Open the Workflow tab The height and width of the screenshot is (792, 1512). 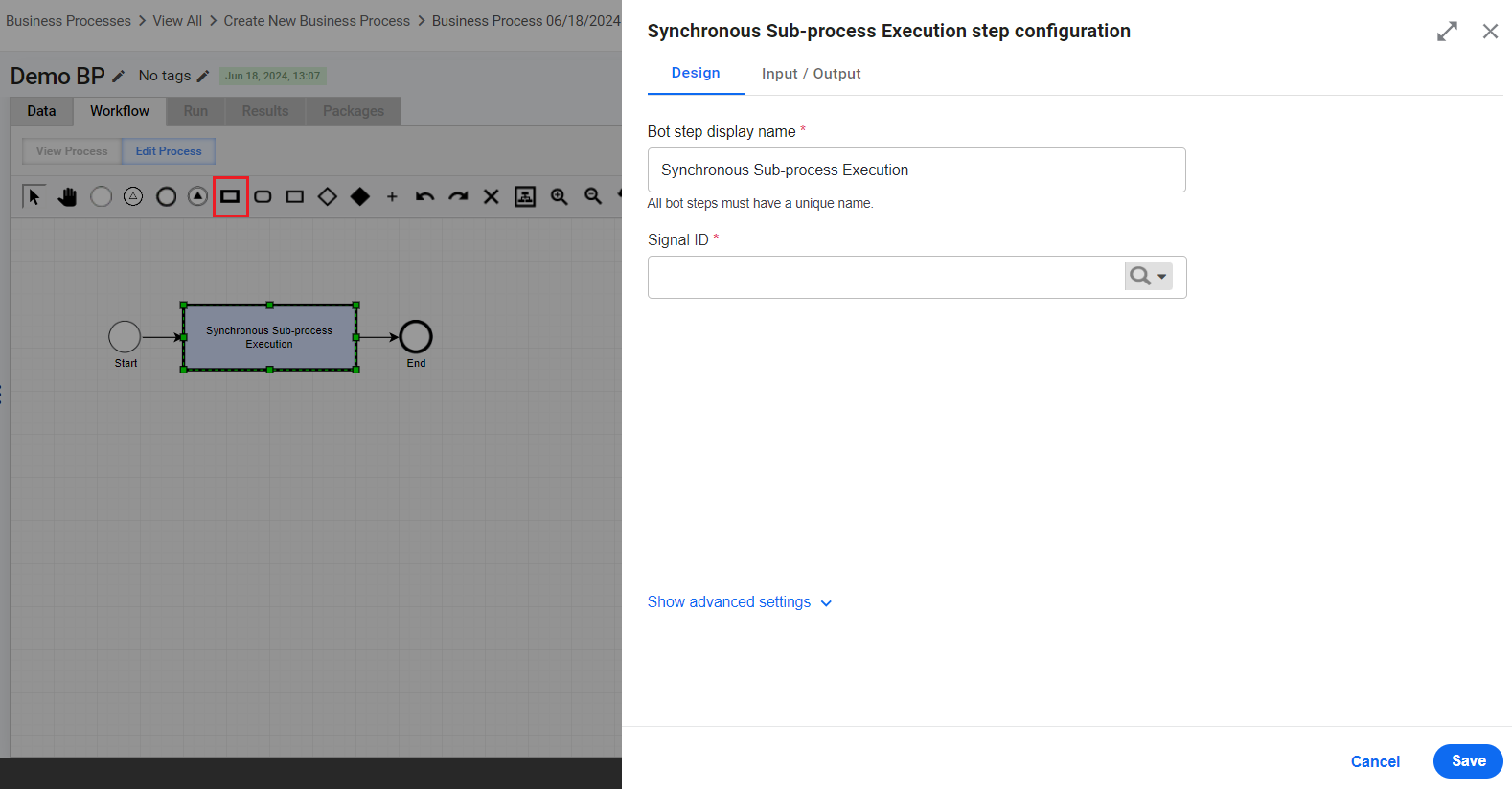[120, 111]
